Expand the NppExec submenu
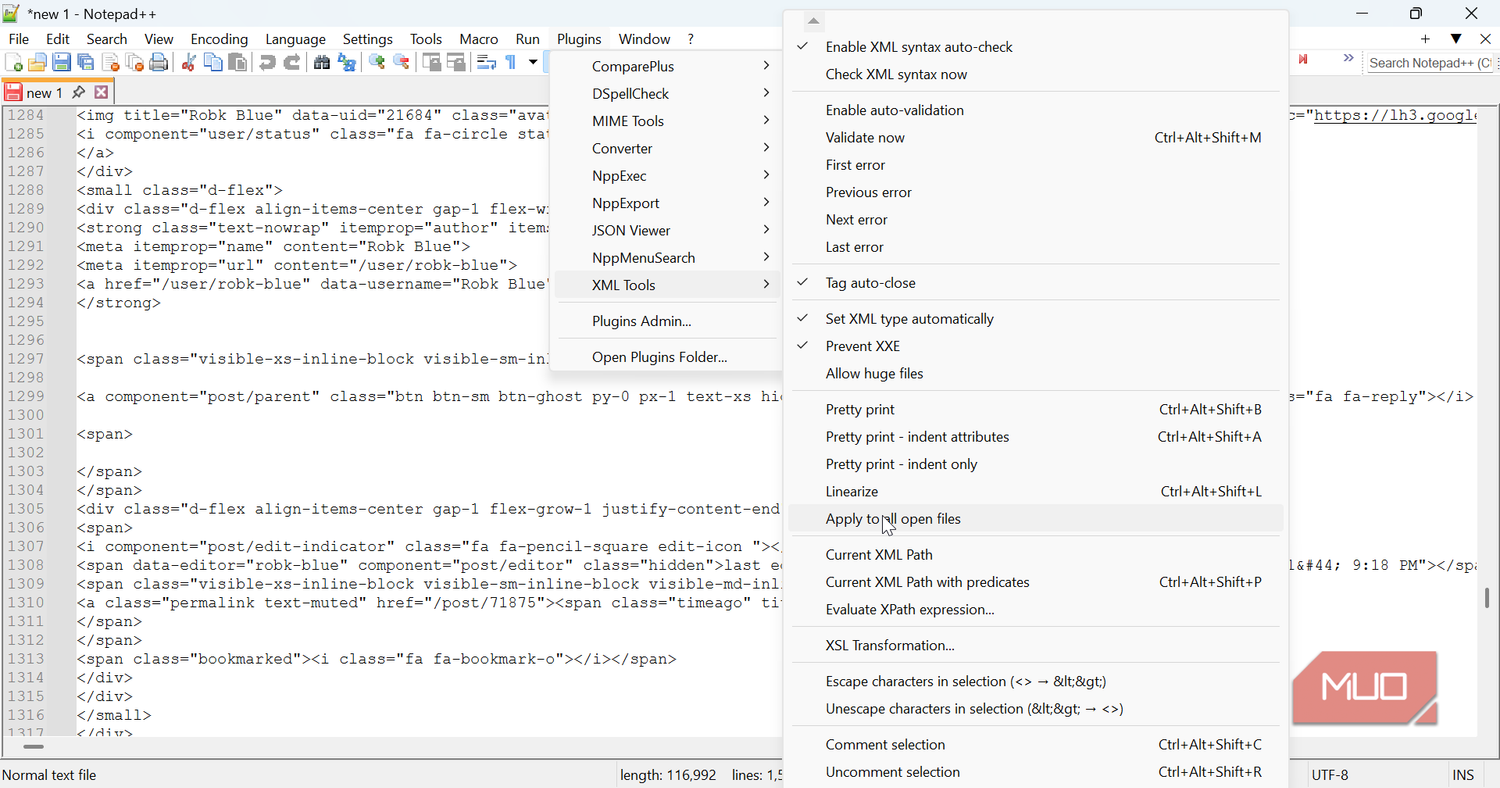The height and width of the screenshot is (788, 1500). (x=666, y=175)
